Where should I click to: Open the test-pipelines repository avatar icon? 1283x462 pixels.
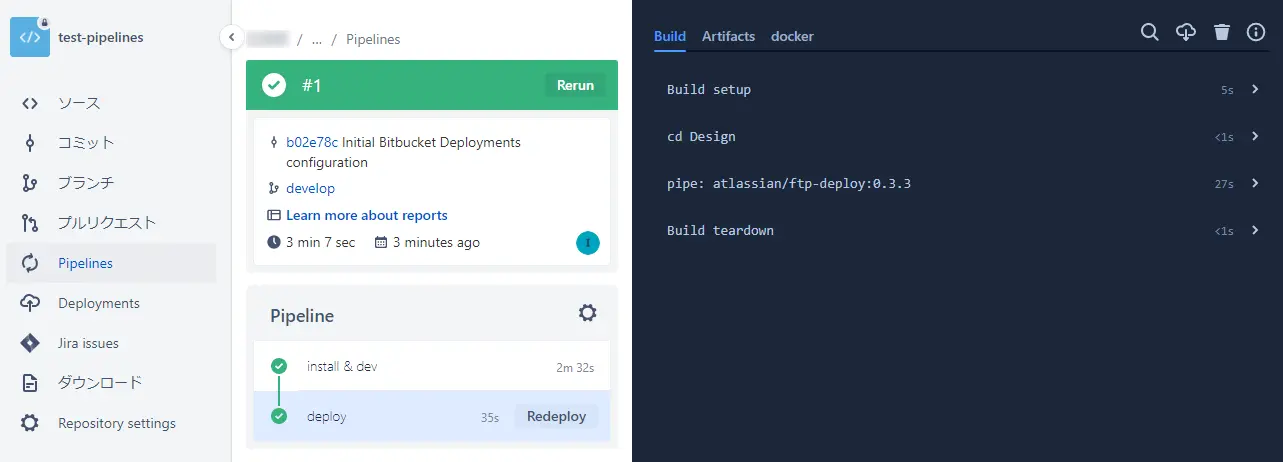pos(30,37)
